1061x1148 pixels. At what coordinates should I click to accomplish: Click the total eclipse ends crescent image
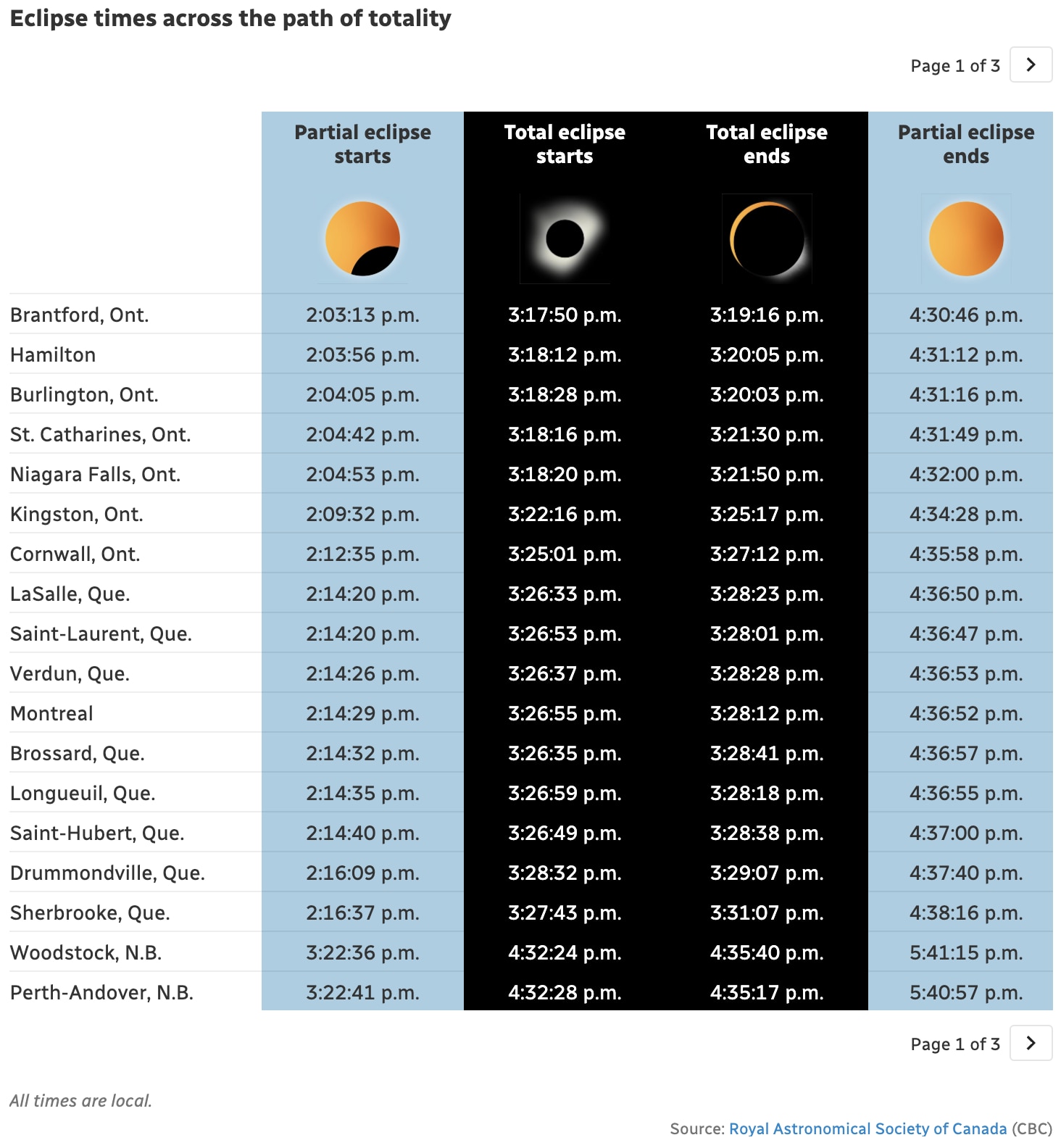(767, 238)
